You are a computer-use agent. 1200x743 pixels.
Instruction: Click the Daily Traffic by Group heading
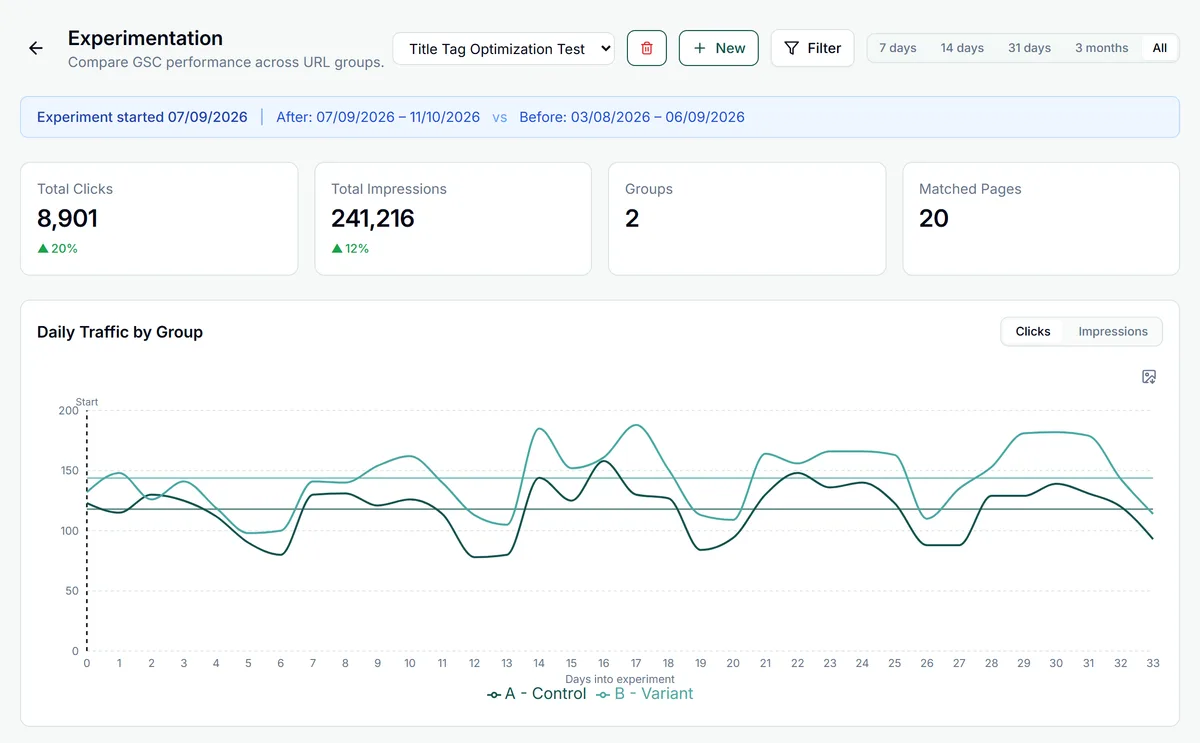coord(120,332)
